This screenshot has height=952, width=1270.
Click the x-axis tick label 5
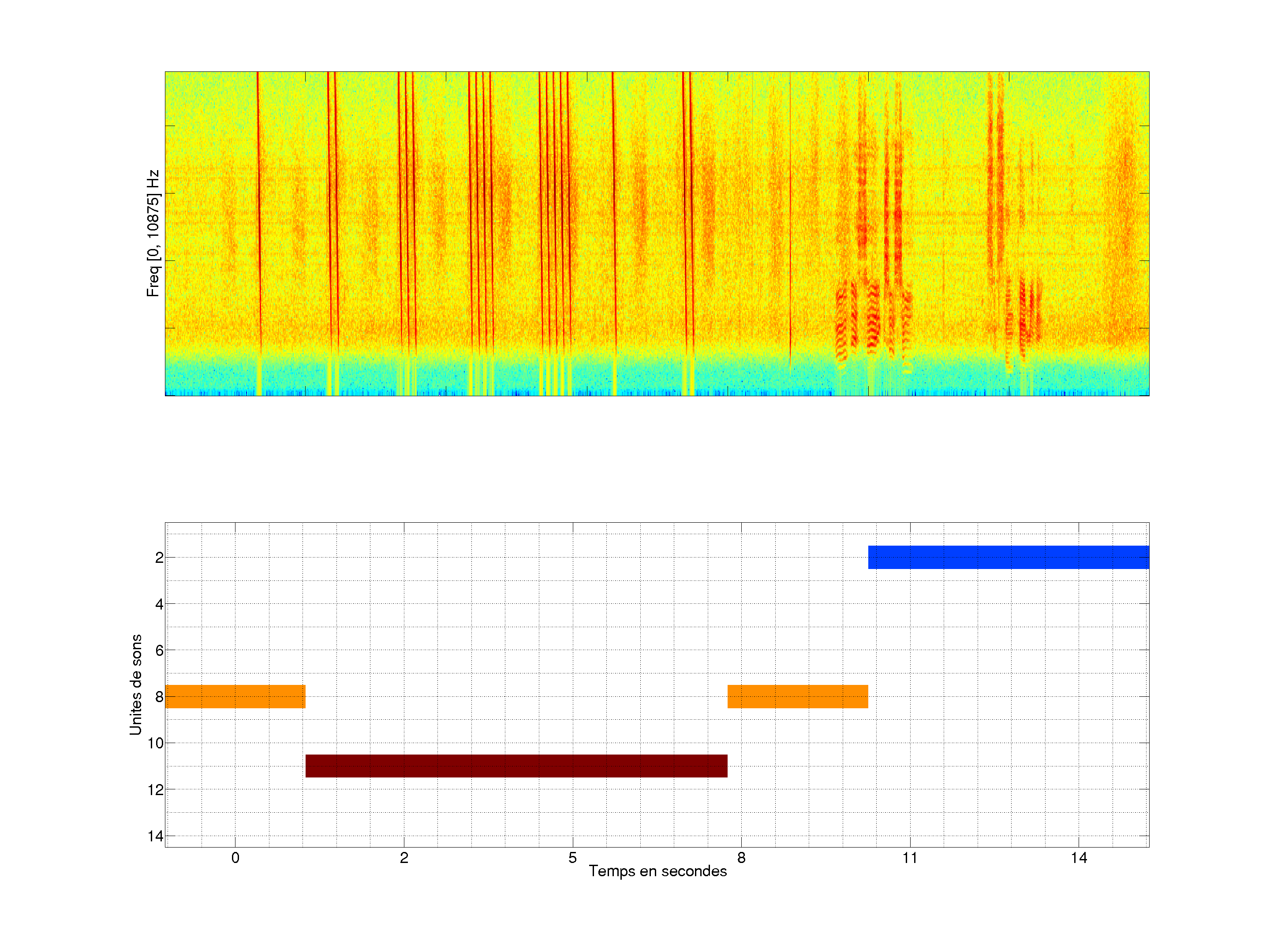pos(572,858)
